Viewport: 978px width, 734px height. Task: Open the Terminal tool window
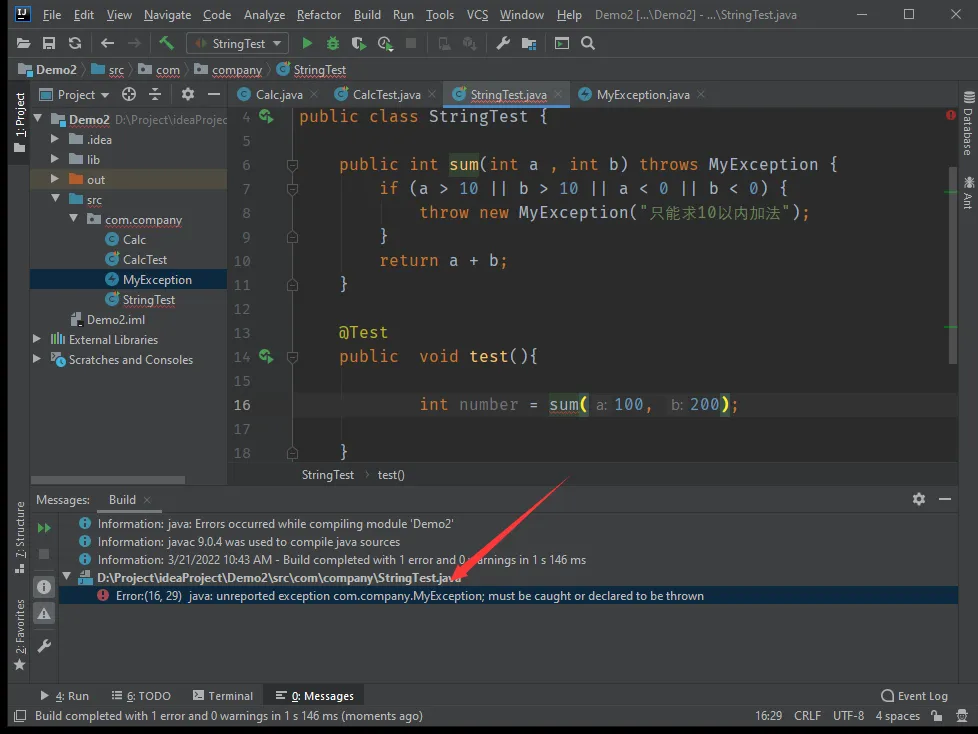coord(223,695)
